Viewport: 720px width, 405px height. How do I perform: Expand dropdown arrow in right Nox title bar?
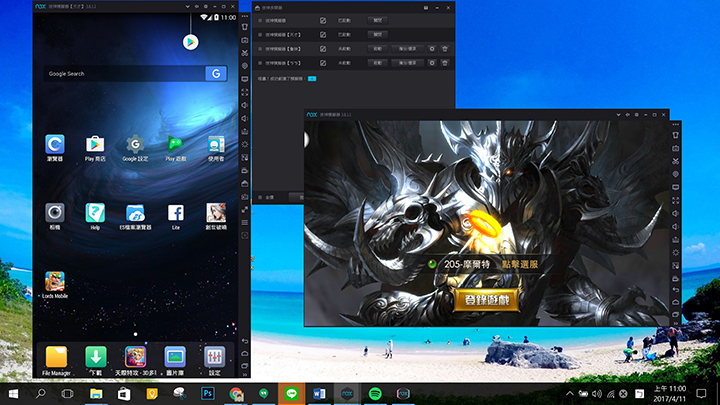point(618,115)
